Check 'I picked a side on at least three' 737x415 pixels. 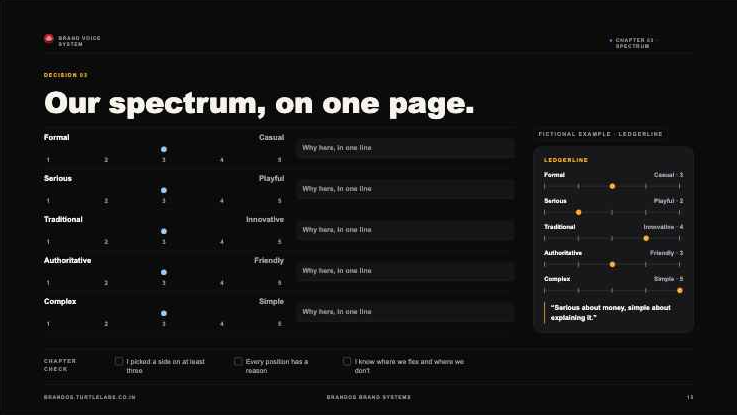119,361
